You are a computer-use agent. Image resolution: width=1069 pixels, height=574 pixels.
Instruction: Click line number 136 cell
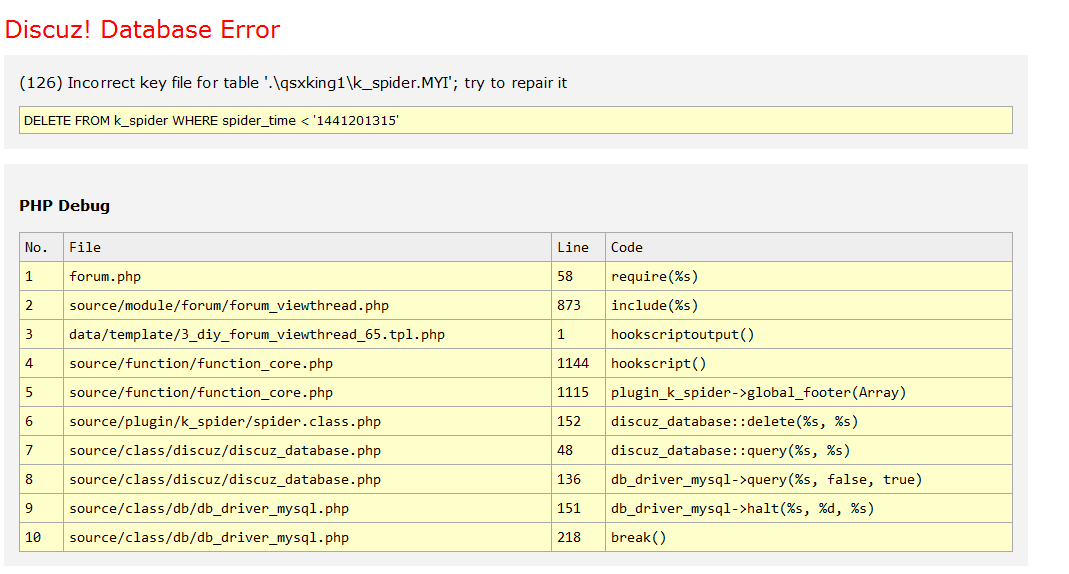coord(569,479)
